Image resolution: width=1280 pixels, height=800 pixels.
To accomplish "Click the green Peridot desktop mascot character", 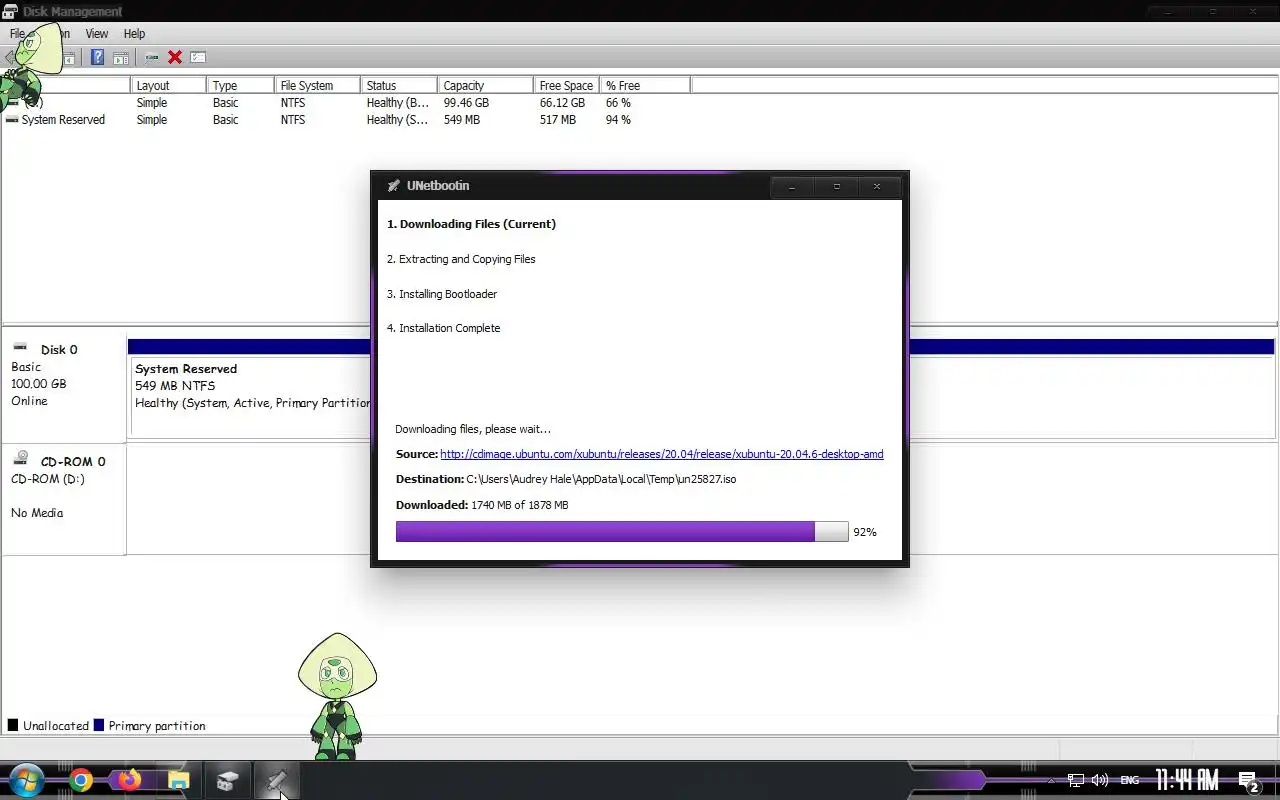I will (x=338, y=696).
